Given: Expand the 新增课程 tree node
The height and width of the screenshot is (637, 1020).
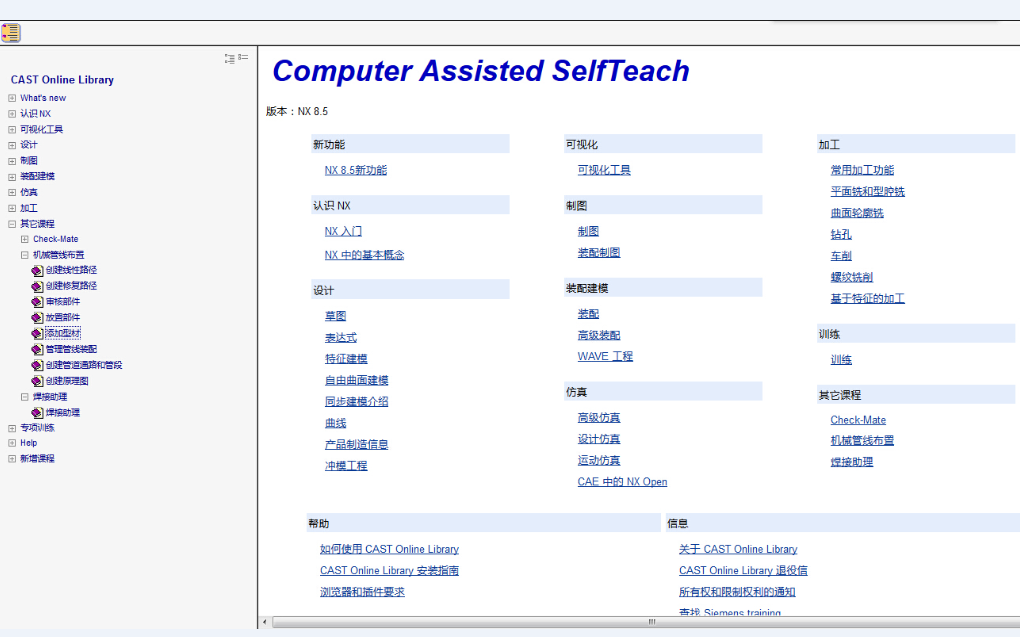Looking at the screenshot, I should pos(12,459).
